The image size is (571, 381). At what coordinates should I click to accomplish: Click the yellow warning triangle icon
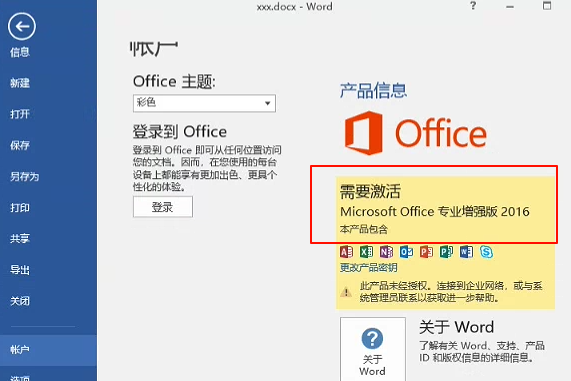tap(346, 292)
